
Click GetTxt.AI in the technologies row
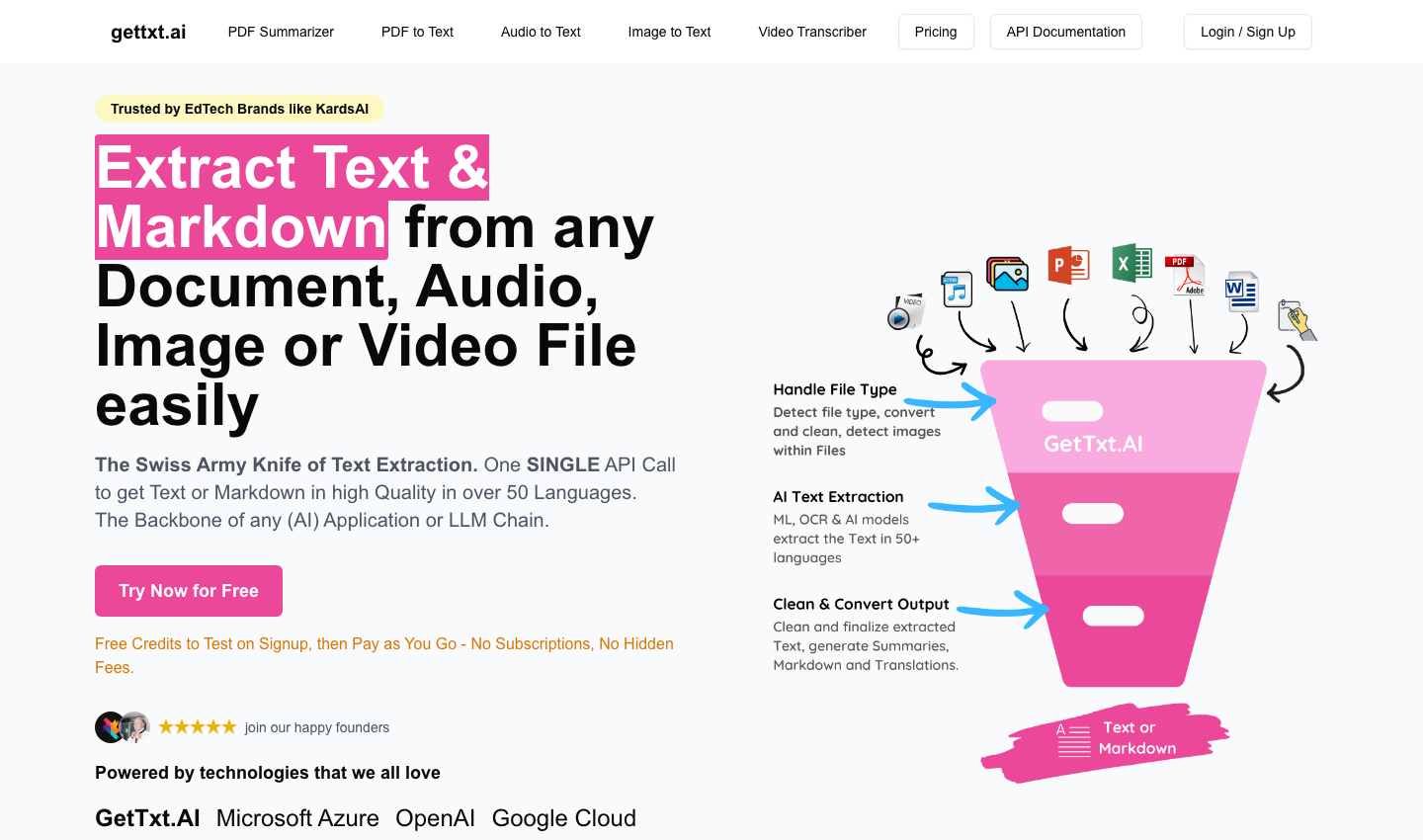click(147, 818)
